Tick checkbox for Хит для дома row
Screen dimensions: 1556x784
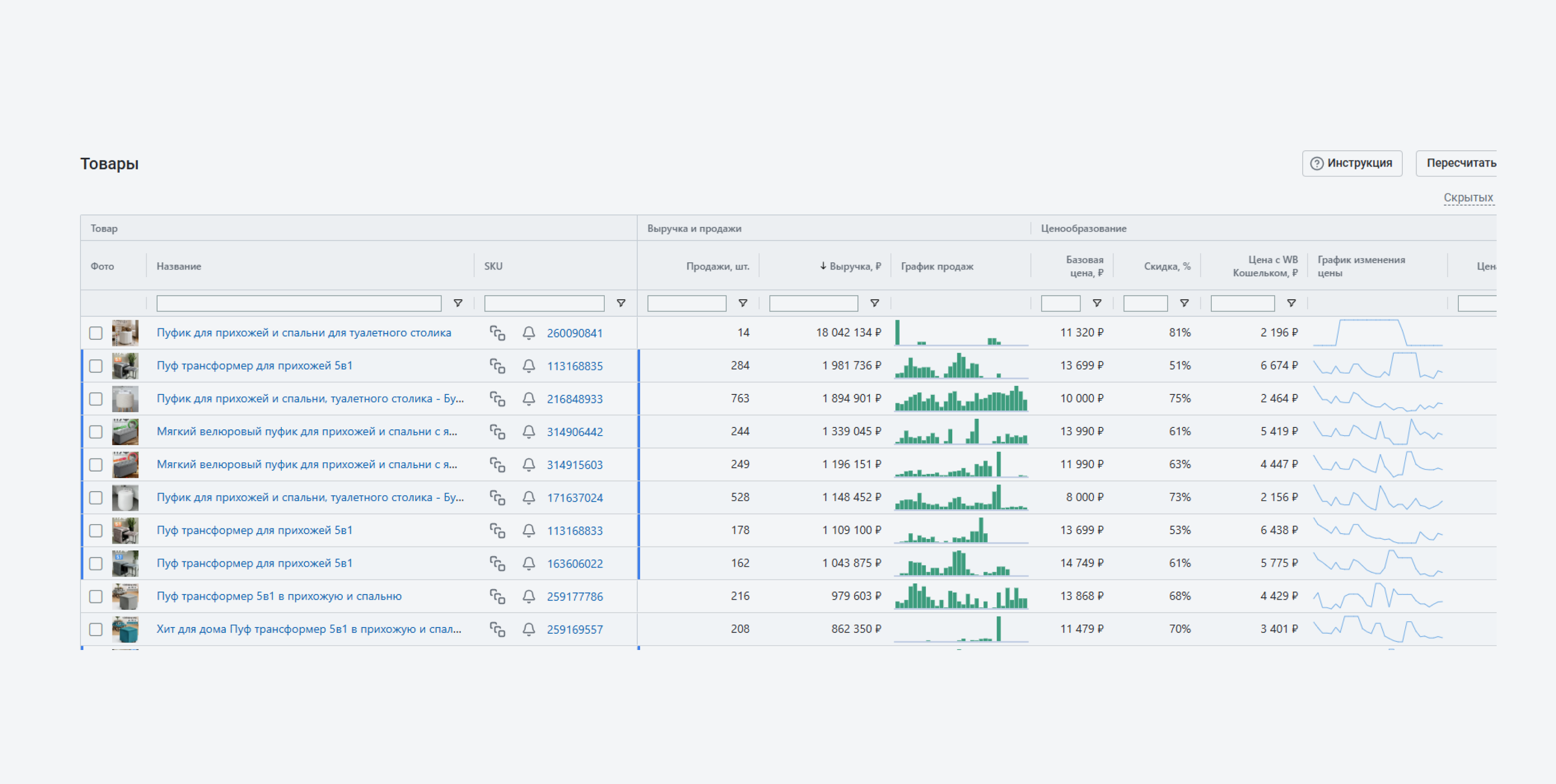[x=95, y=629]
